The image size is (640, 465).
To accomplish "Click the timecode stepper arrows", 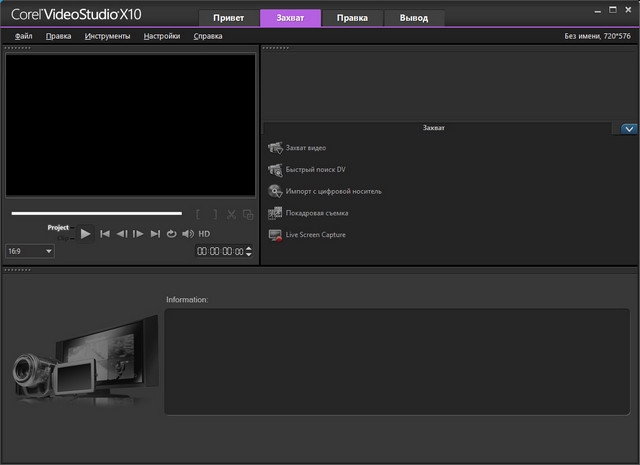I will (x=249, y=252).
